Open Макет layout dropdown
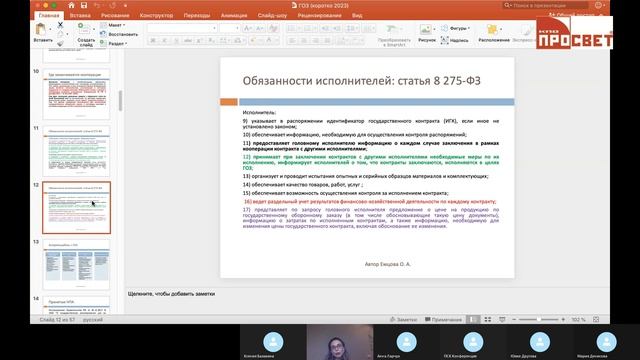Image resolution: width=640 pixels, height=360 pixels. pos(113,25)
